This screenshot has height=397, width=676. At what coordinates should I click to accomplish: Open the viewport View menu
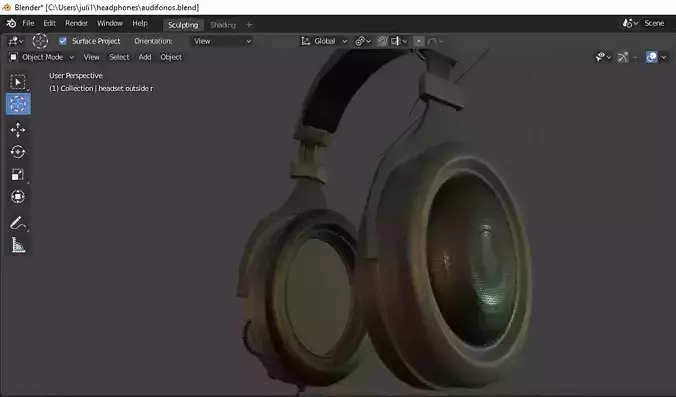91,57
